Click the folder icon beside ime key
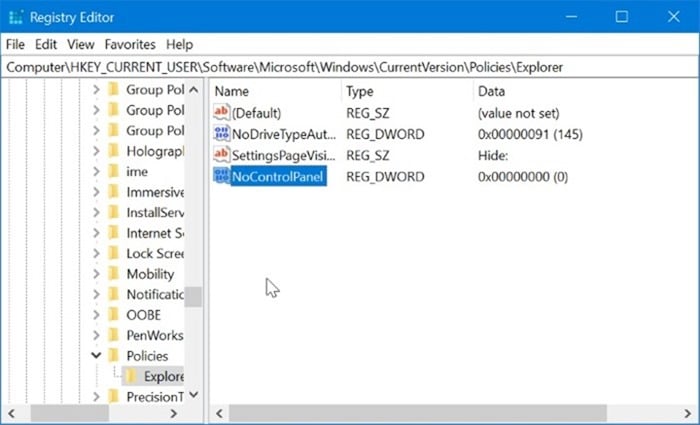Image resolution: width=700 pixels, height=425 pixels. click(114, 171)
